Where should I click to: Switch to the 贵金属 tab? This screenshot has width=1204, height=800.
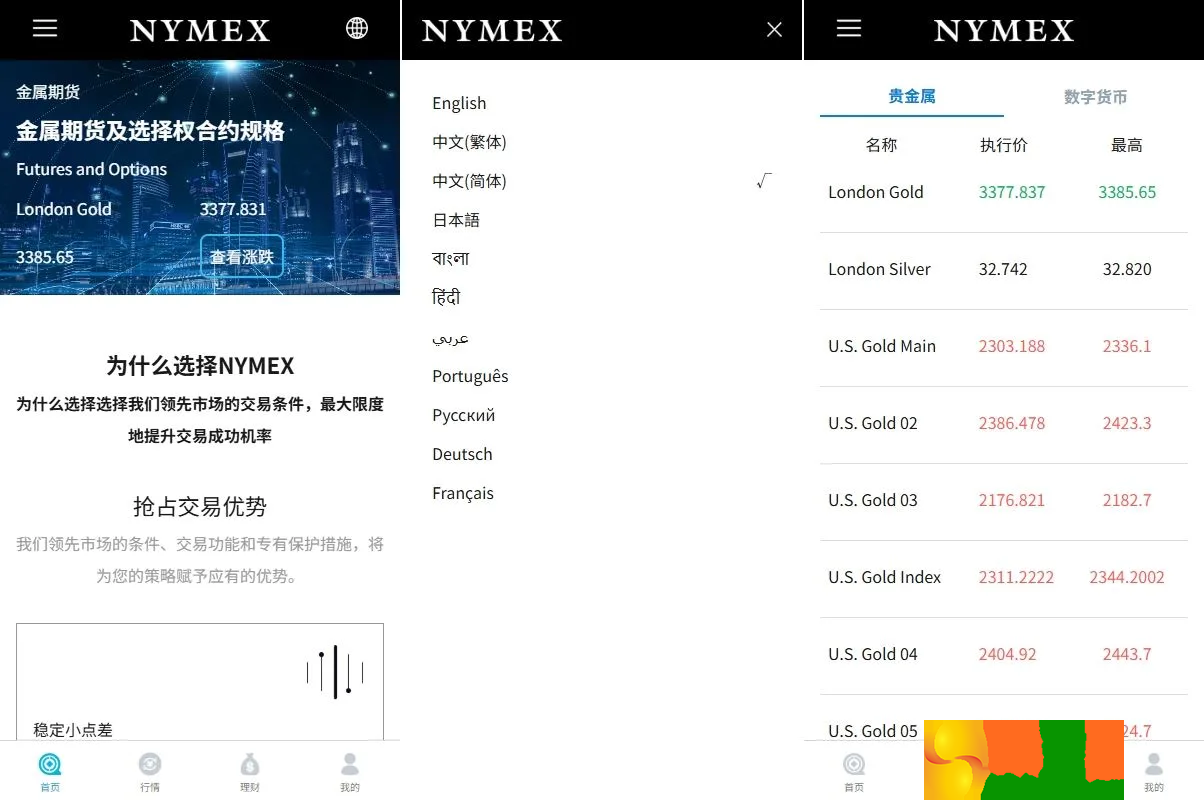912,97
